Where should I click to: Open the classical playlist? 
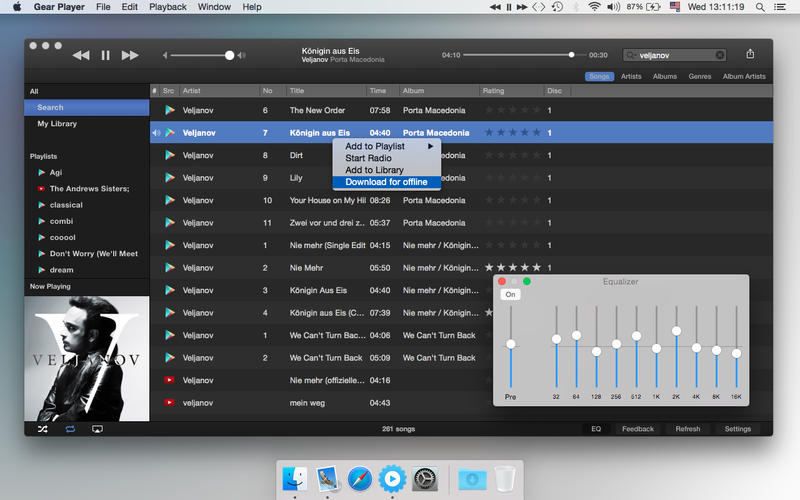click(66, 205)
